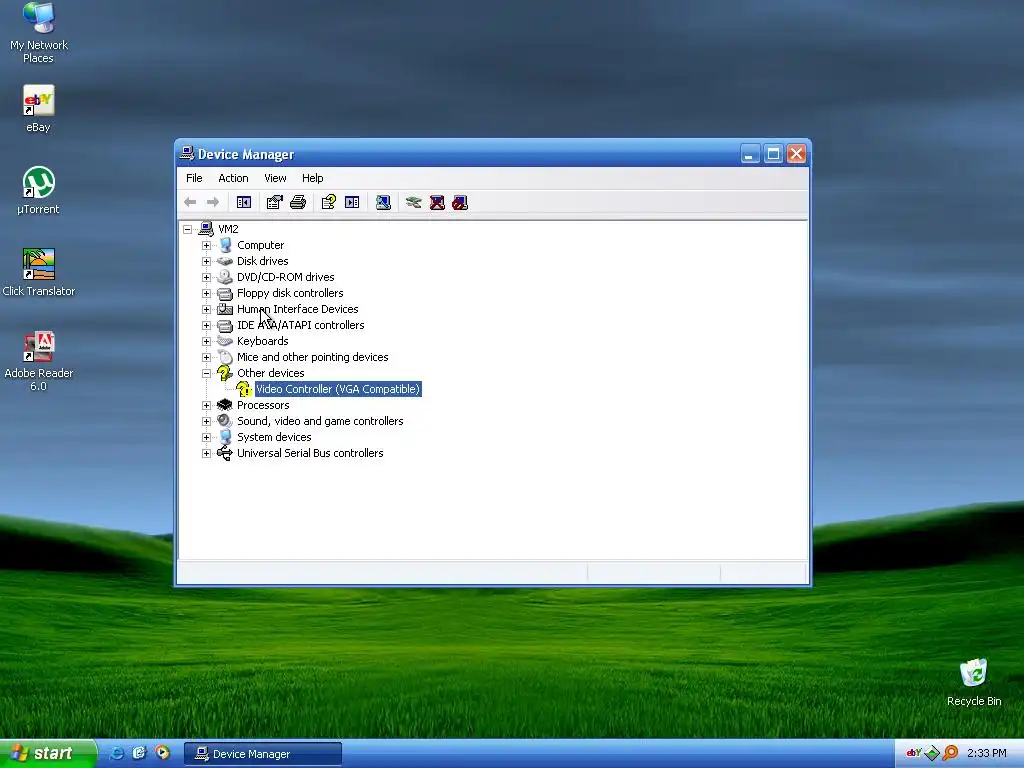This screenshot has width=1024, height=768.
Task: Expand the Keyboards category
Action: 206,342
